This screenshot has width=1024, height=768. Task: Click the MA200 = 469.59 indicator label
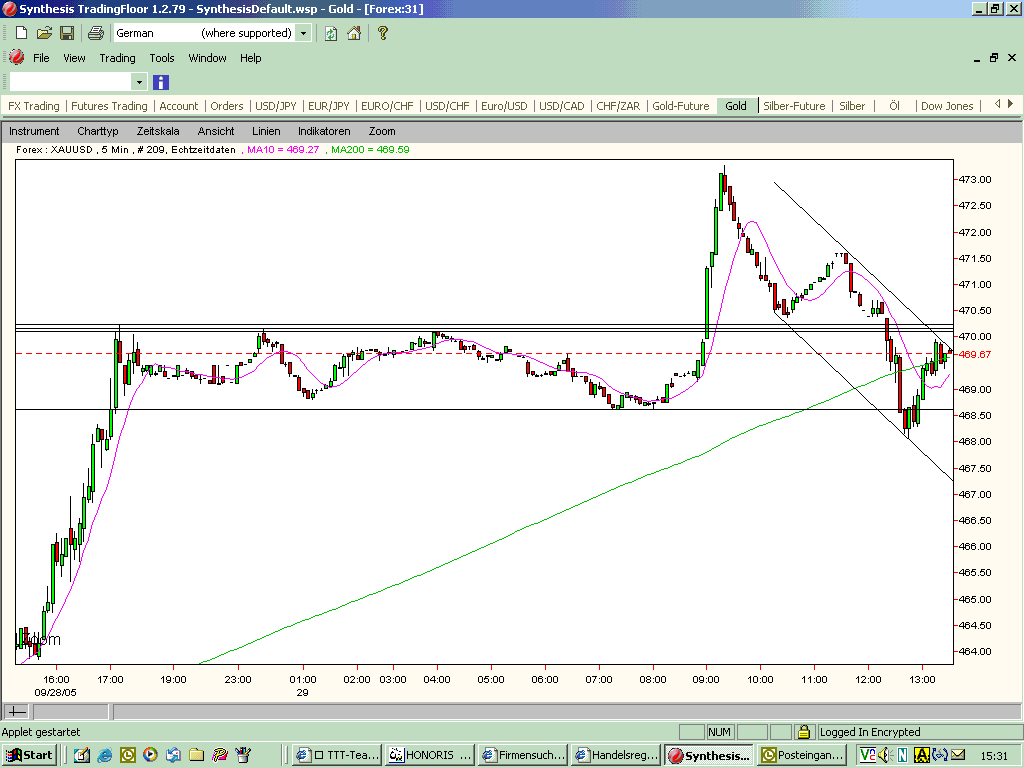pos(370,150)
